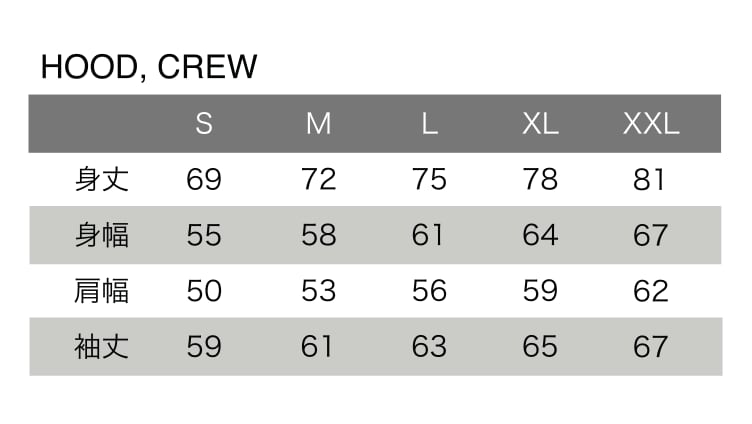
Task: Click the 身丈 row label
Action: coord(102,180)
